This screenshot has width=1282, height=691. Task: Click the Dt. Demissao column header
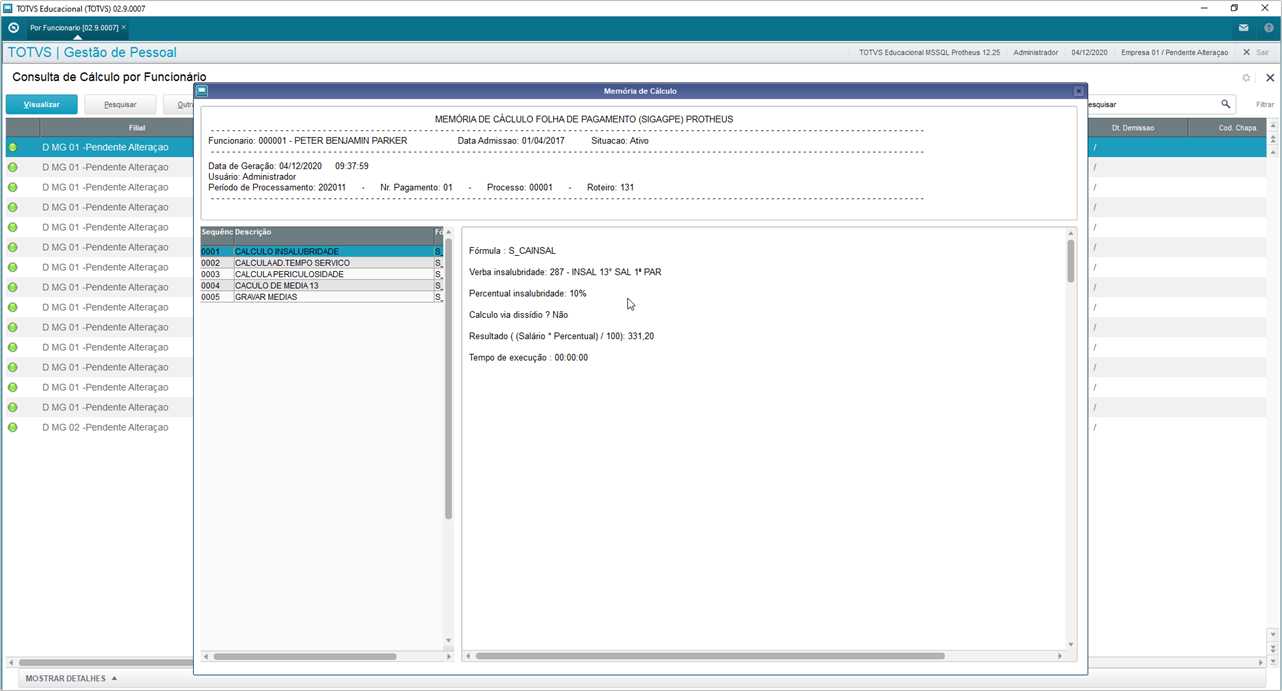(1137, 128)
